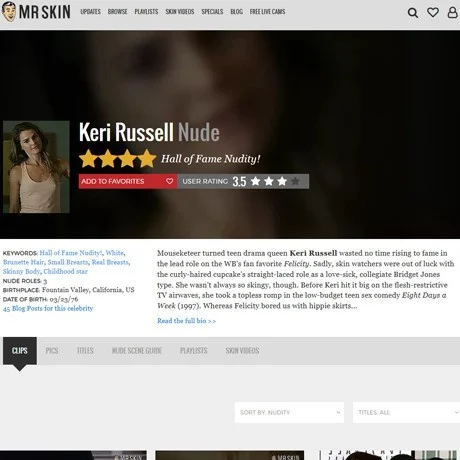
Task: Open the celebrity profile photo thumbnail
Action: click(36, 167)
